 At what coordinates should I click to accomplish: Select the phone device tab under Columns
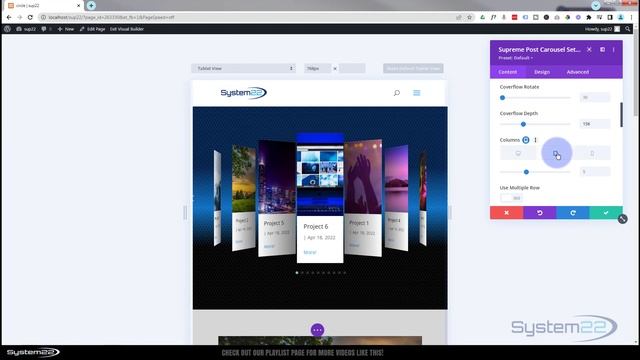coord(592,153)
